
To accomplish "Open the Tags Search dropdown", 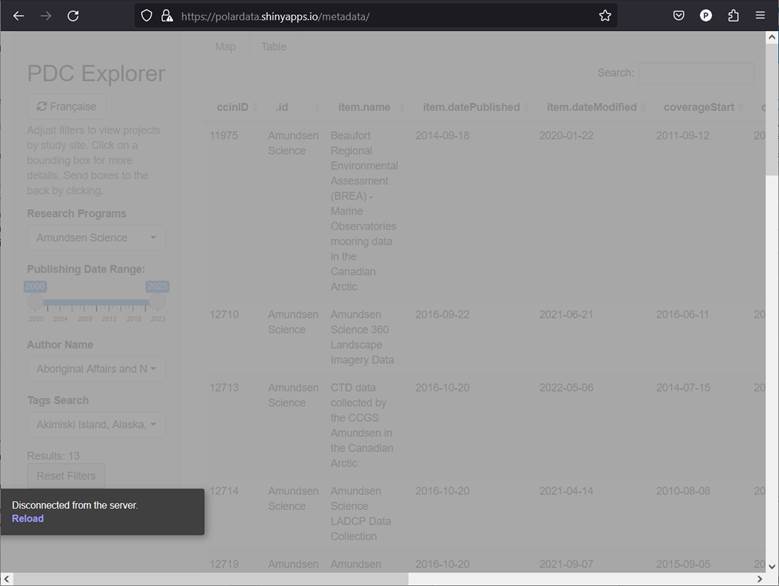I will tap(96, 425).
